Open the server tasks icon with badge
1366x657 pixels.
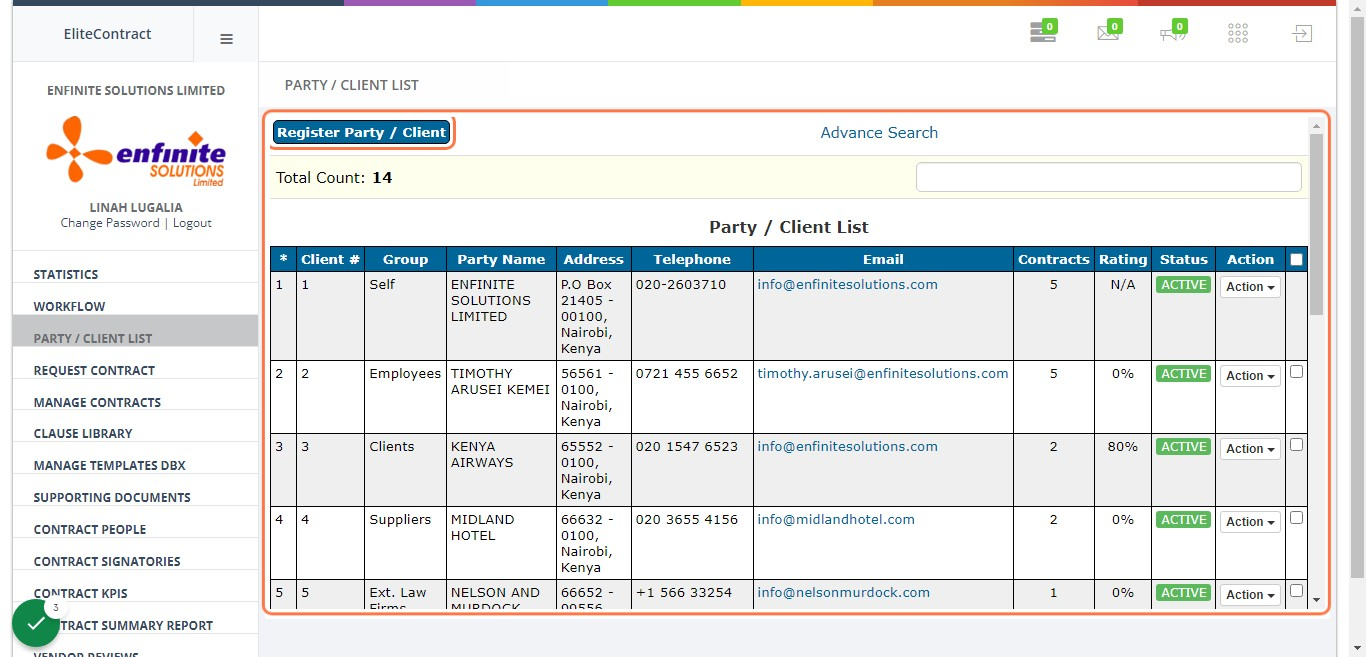point(1044,32)
